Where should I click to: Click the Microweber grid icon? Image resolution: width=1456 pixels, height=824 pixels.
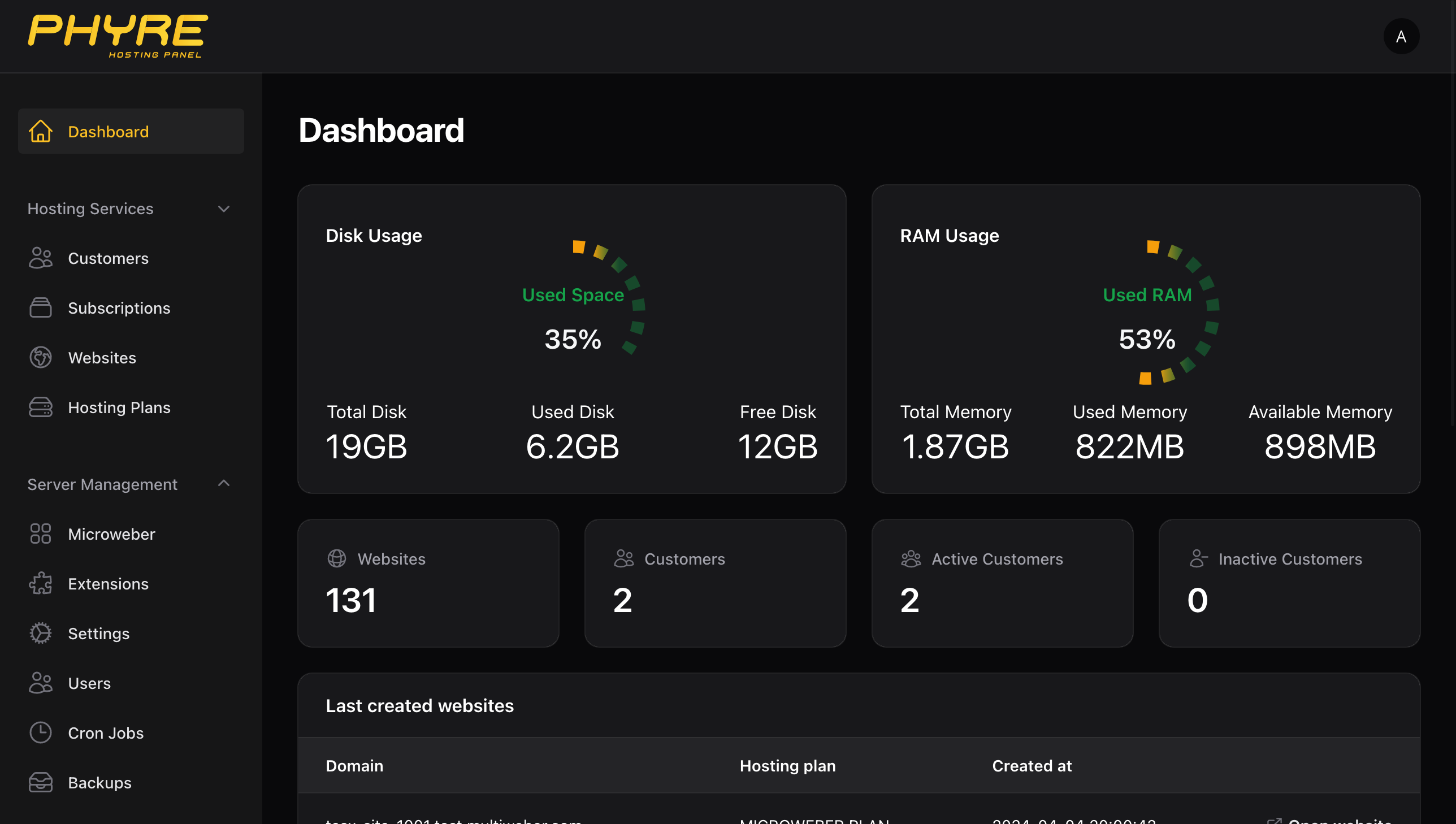click(x=40, y=533)
